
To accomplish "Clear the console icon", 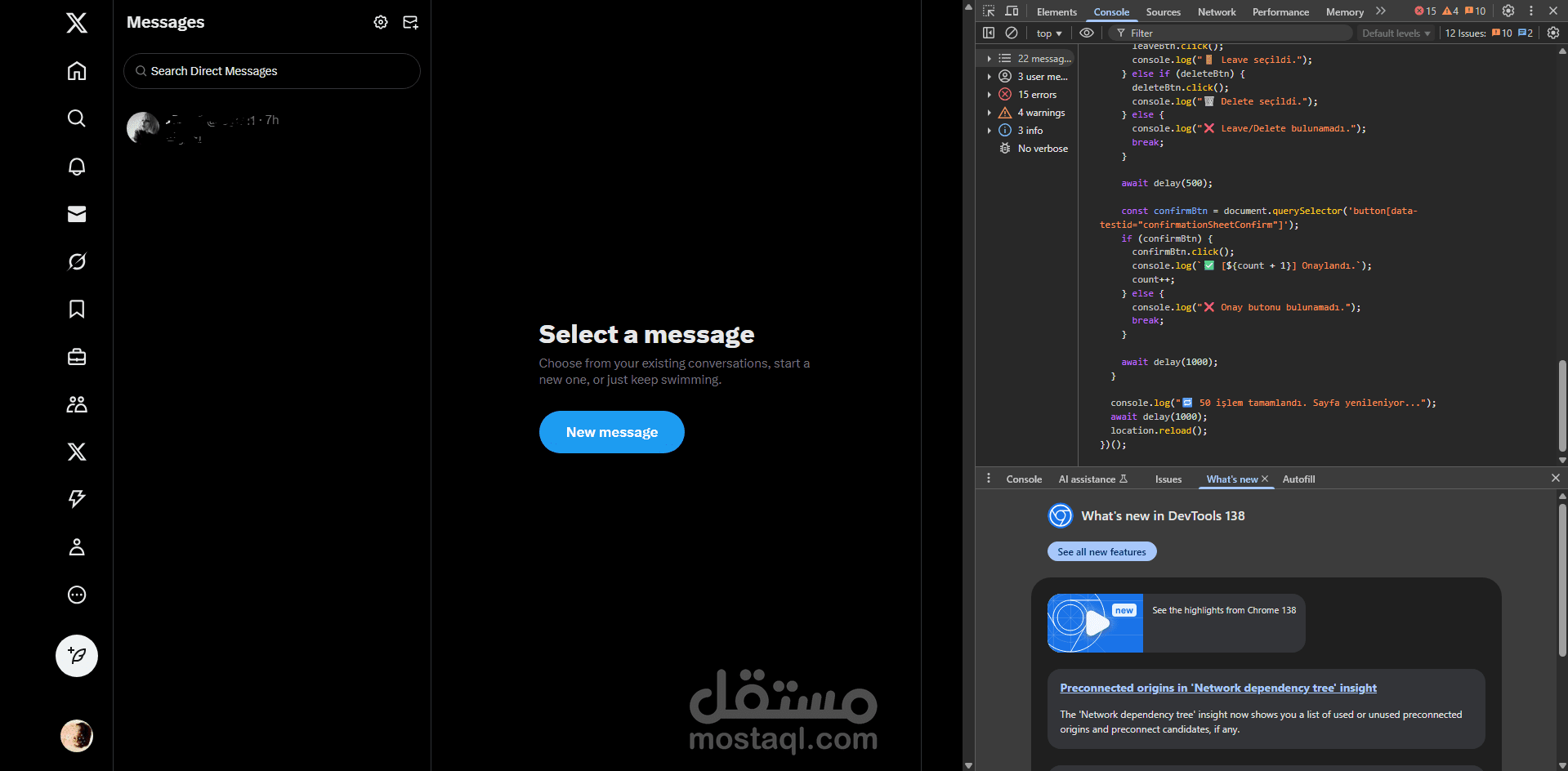I will click(x=1012, y=33).
